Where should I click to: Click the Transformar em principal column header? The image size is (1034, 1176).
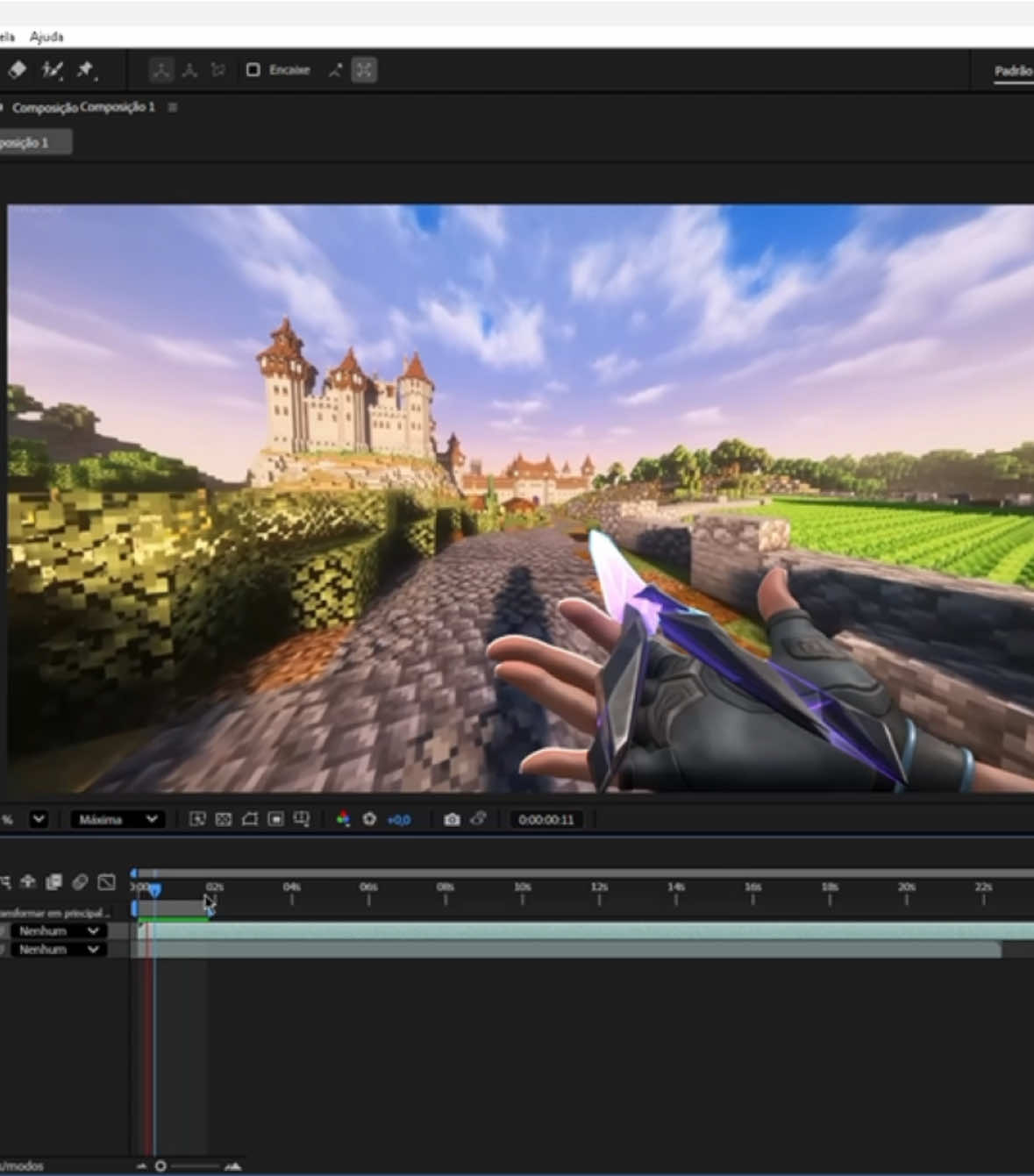pyautogui.click(x=55, y=913)
